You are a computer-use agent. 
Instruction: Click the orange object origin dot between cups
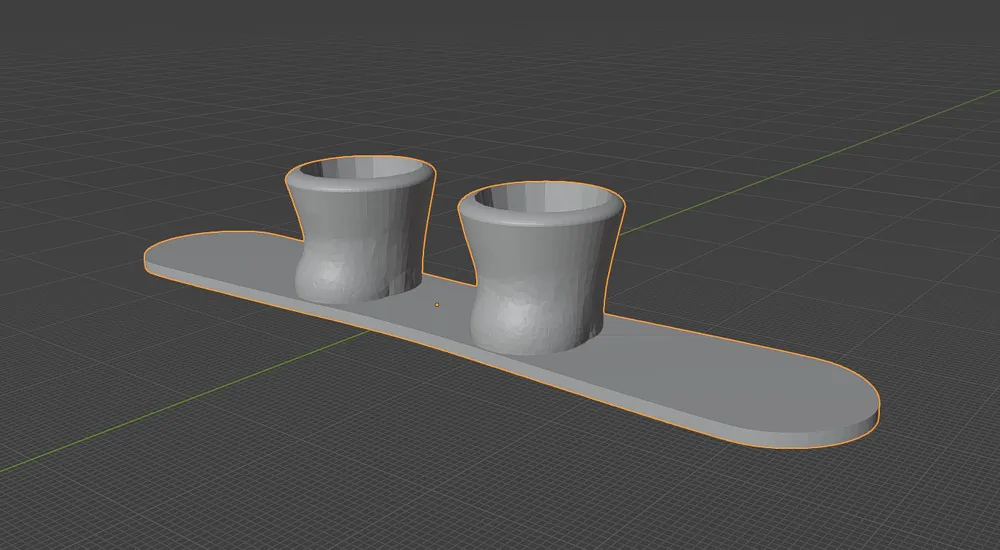(437, 305)
